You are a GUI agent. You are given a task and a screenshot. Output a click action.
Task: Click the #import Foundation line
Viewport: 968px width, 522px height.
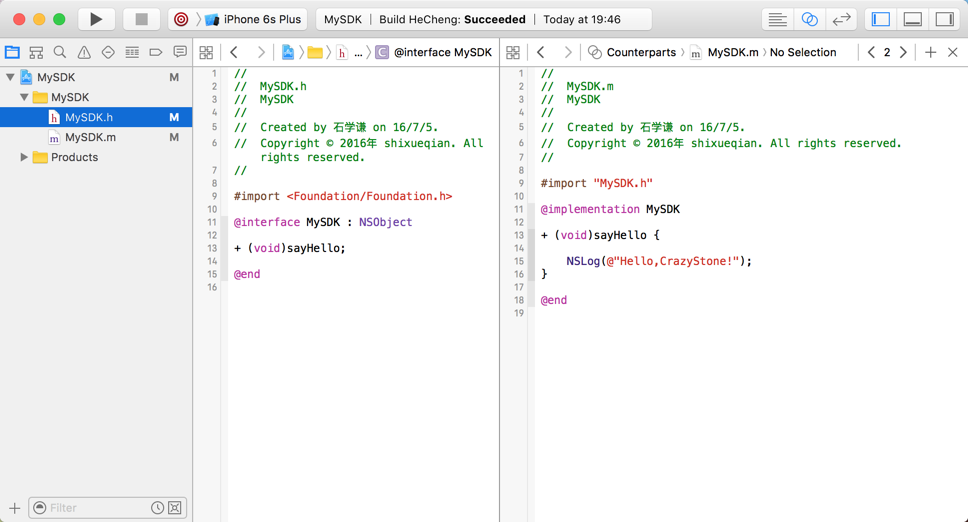(x=343, y=196)
